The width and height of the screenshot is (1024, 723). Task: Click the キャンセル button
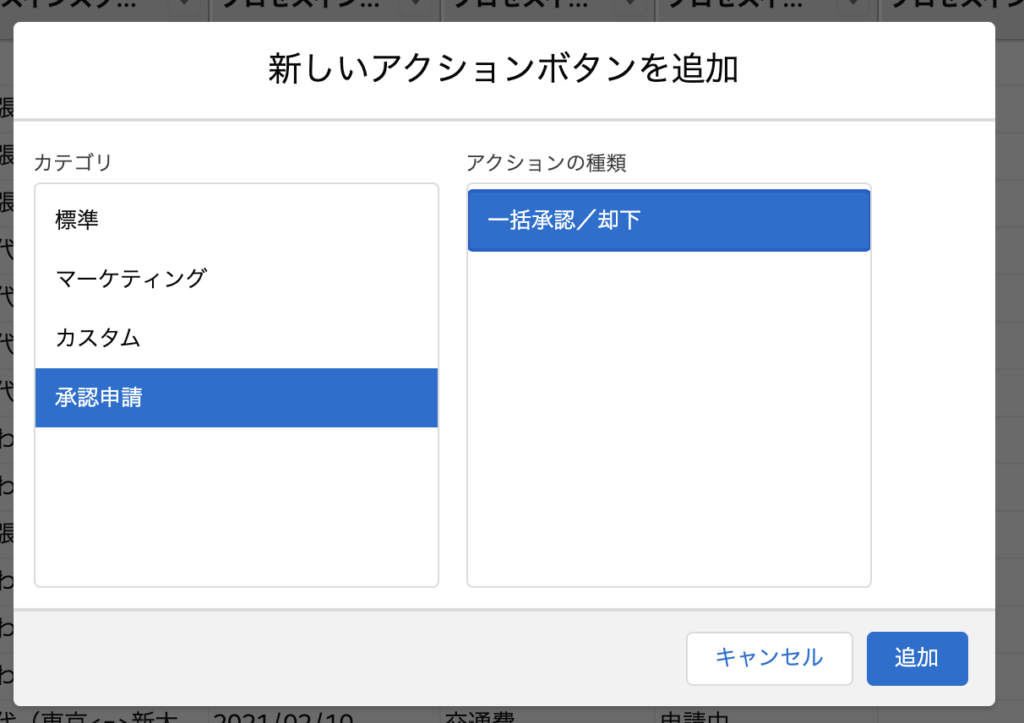(x=769, y=658)
